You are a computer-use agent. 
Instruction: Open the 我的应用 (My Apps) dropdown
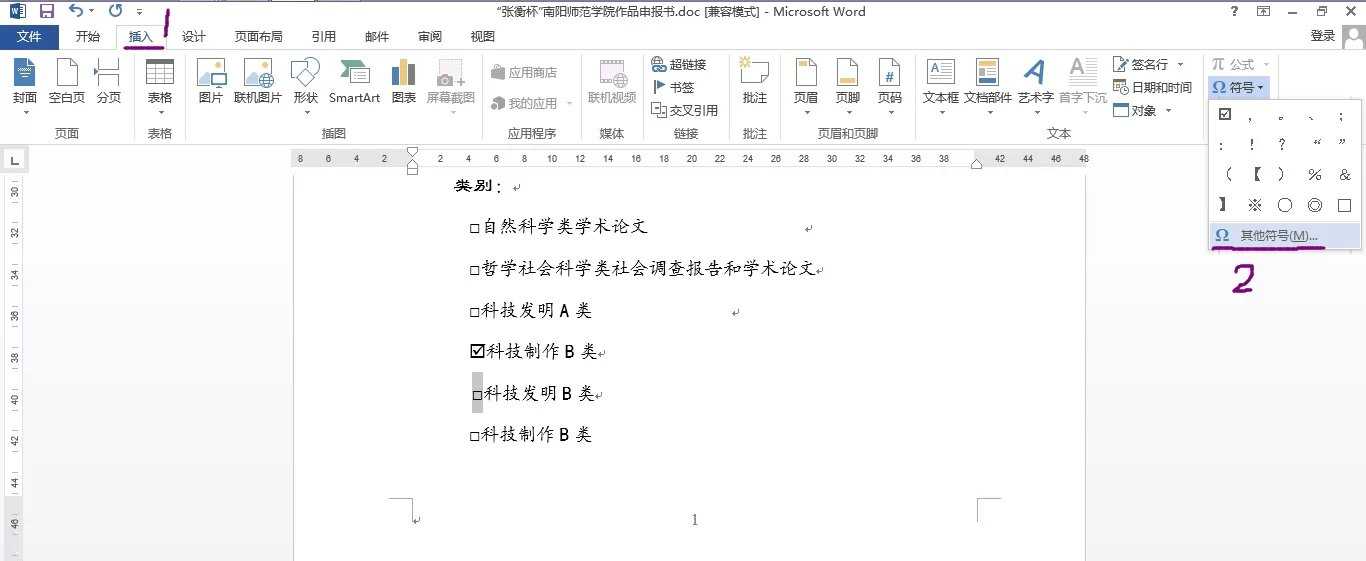point(531,103)
